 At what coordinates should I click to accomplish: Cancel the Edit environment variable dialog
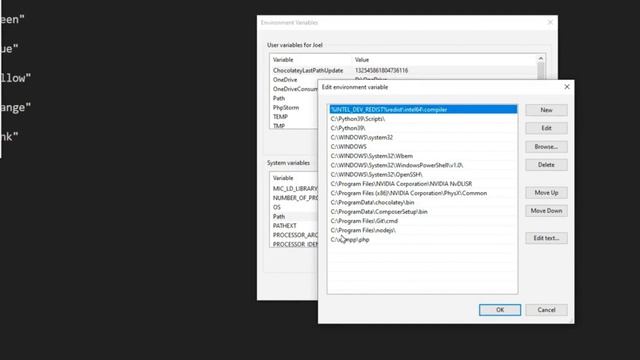point(546,310)
